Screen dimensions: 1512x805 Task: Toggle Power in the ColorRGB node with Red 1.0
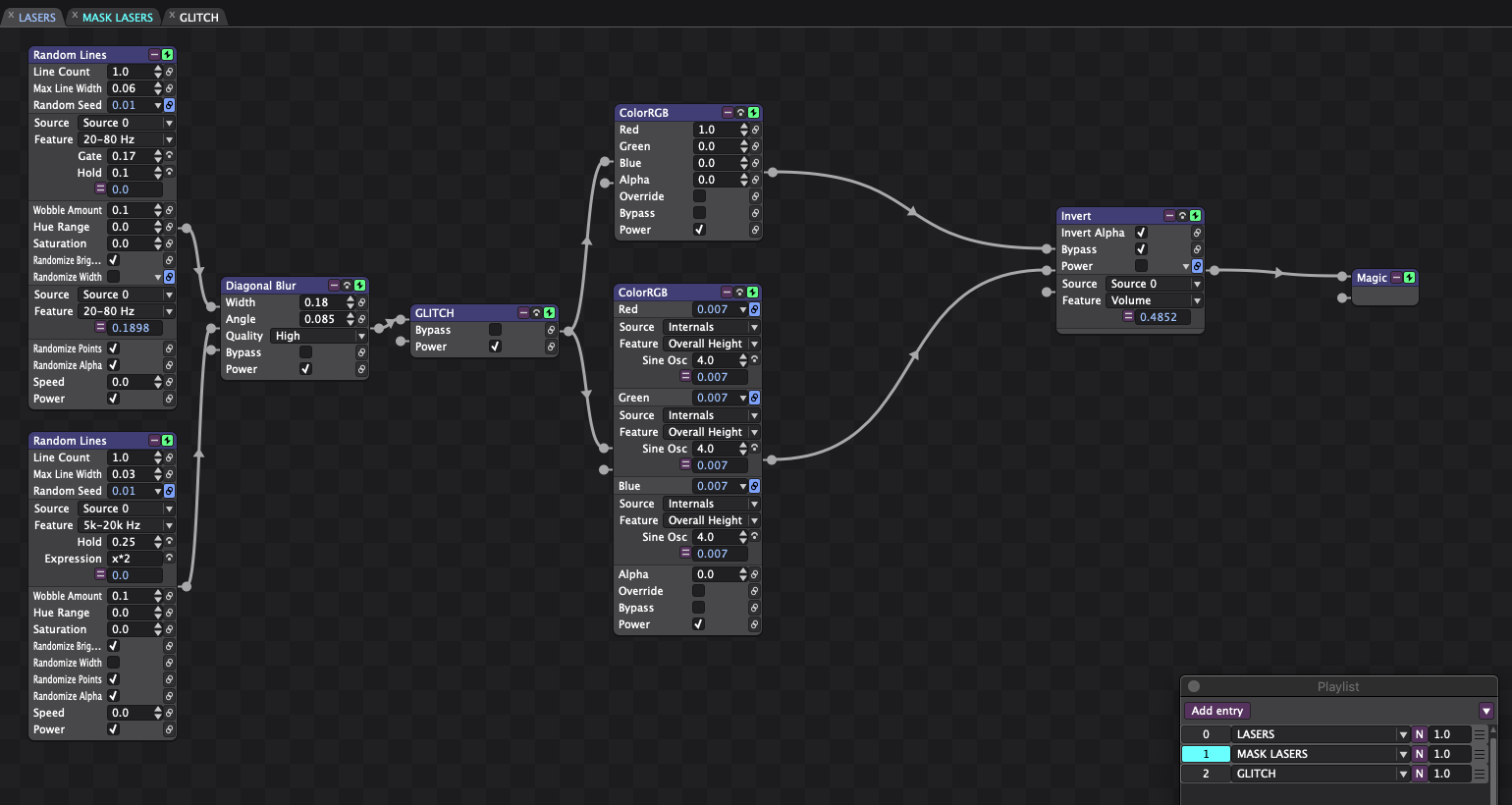click(x=699, y=230)
